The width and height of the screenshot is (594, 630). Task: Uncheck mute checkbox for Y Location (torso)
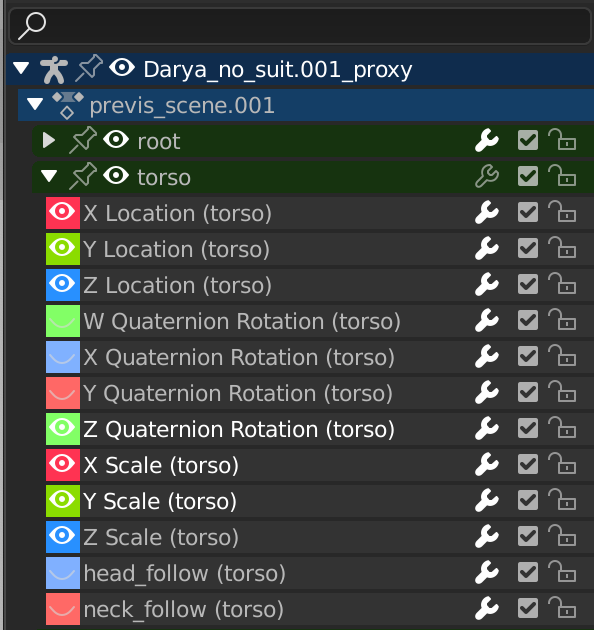pos(528,248)
